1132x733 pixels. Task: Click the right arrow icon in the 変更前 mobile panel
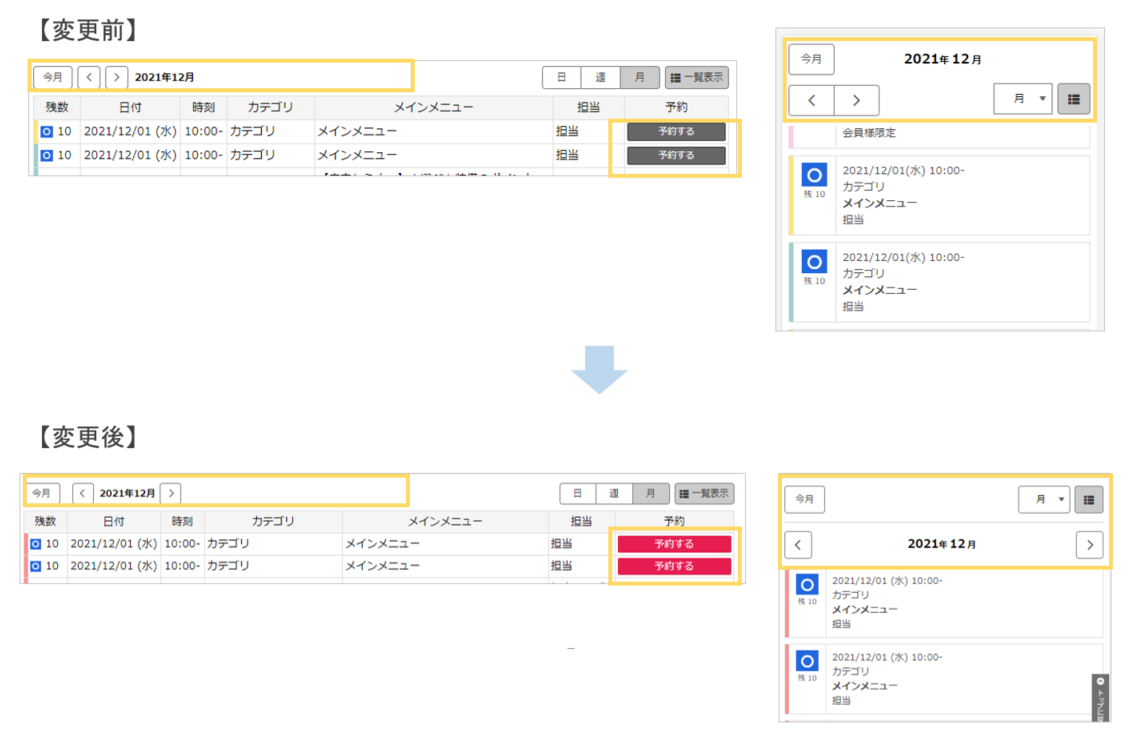coord(855,100)
